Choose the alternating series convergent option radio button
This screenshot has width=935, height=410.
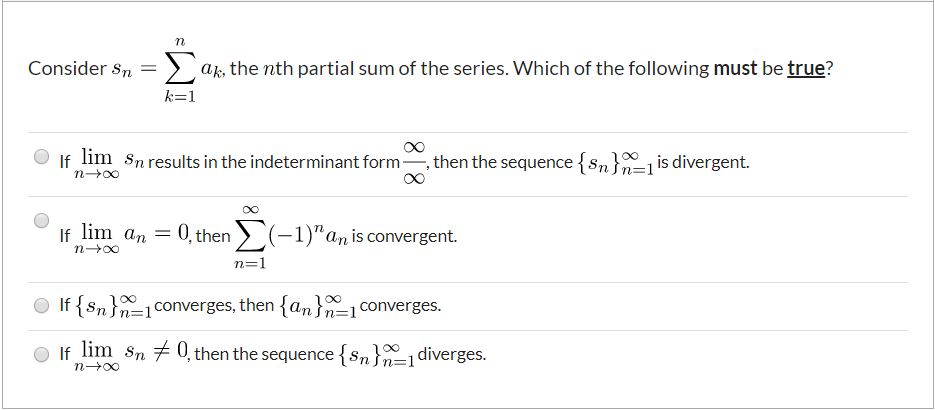click(x=41, y=220)
